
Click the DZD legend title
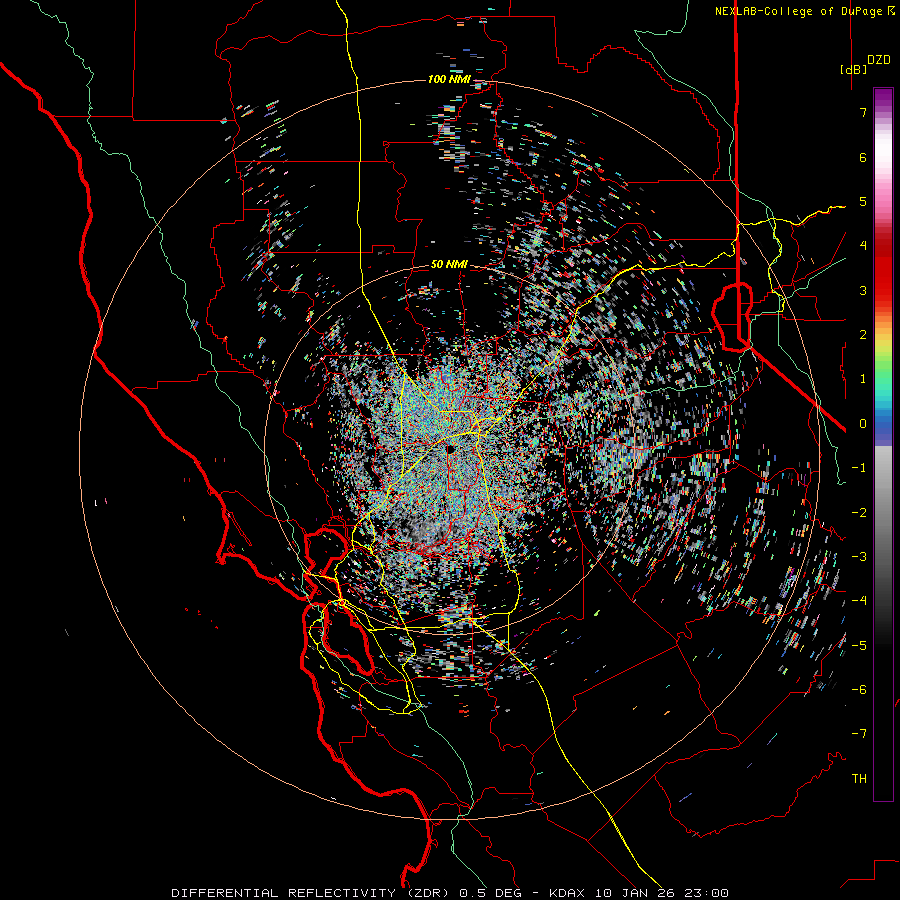(x=879, y=60)
